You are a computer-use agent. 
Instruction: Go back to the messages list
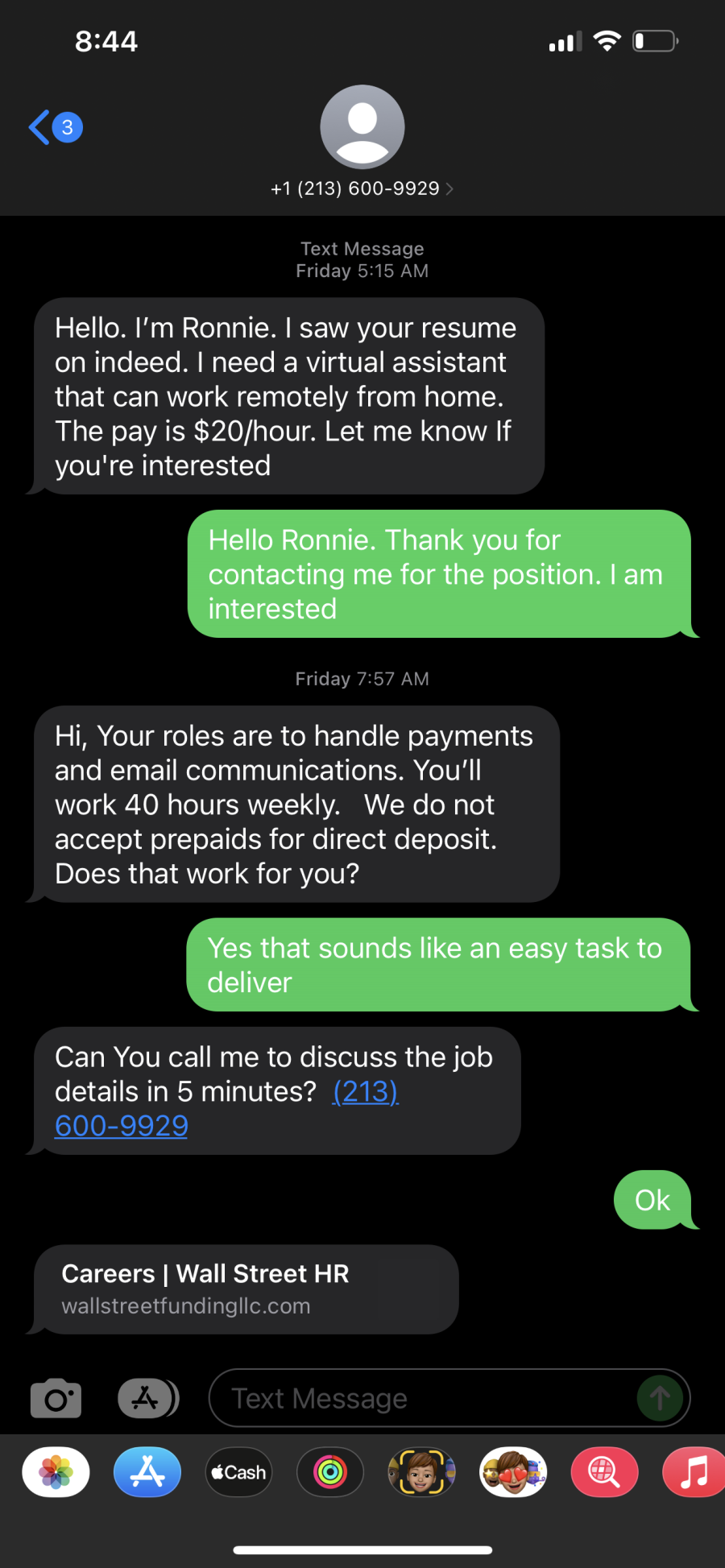tap(39, 127)
